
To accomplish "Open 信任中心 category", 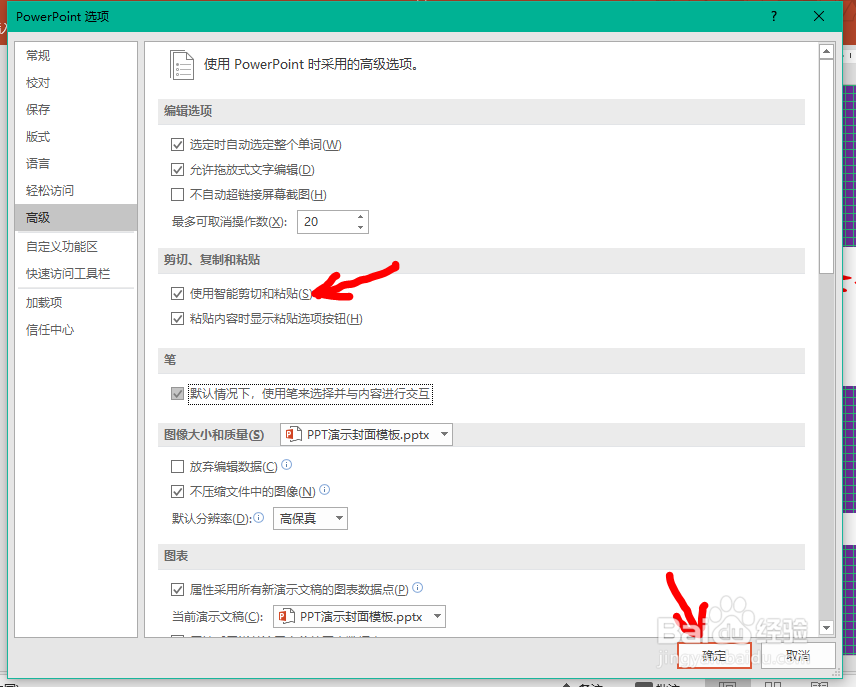I will 76,330.
